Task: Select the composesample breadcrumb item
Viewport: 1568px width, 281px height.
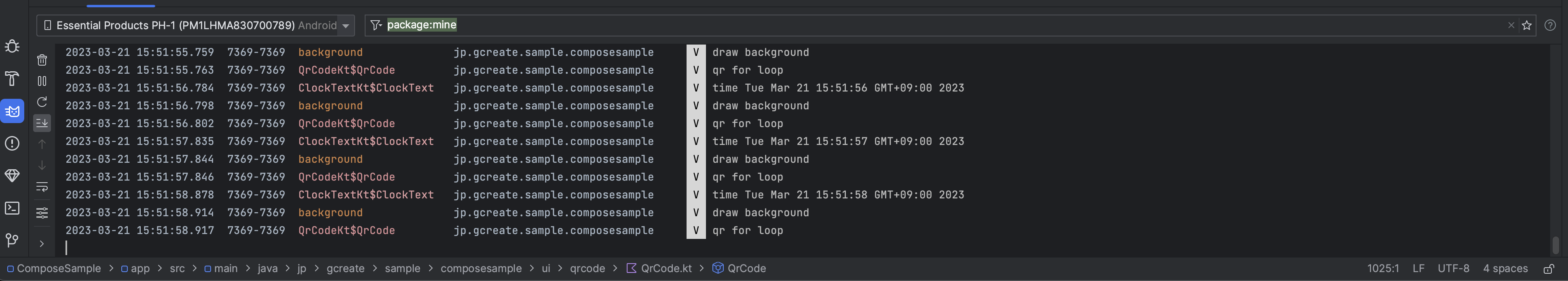Action: 481,269
